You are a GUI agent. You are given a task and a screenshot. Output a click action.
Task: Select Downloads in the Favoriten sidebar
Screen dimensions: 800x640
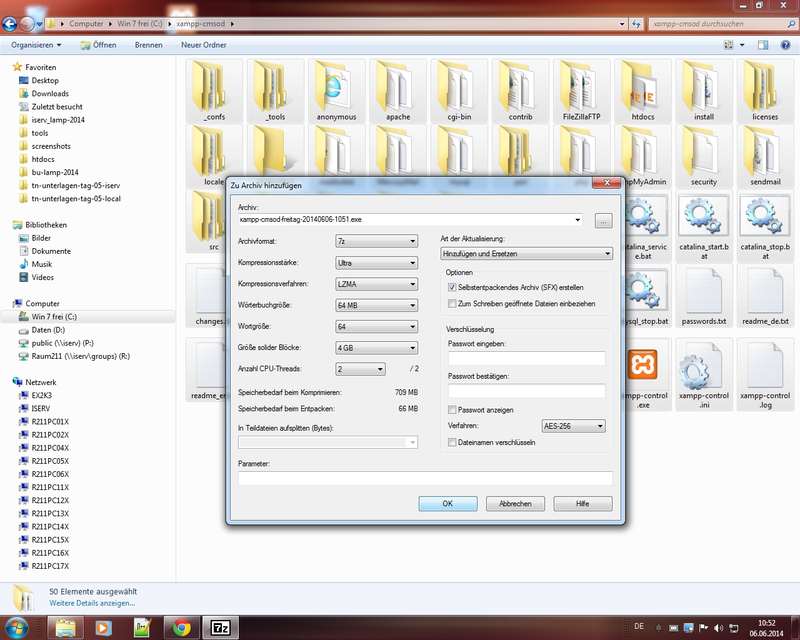pos(49,94)
